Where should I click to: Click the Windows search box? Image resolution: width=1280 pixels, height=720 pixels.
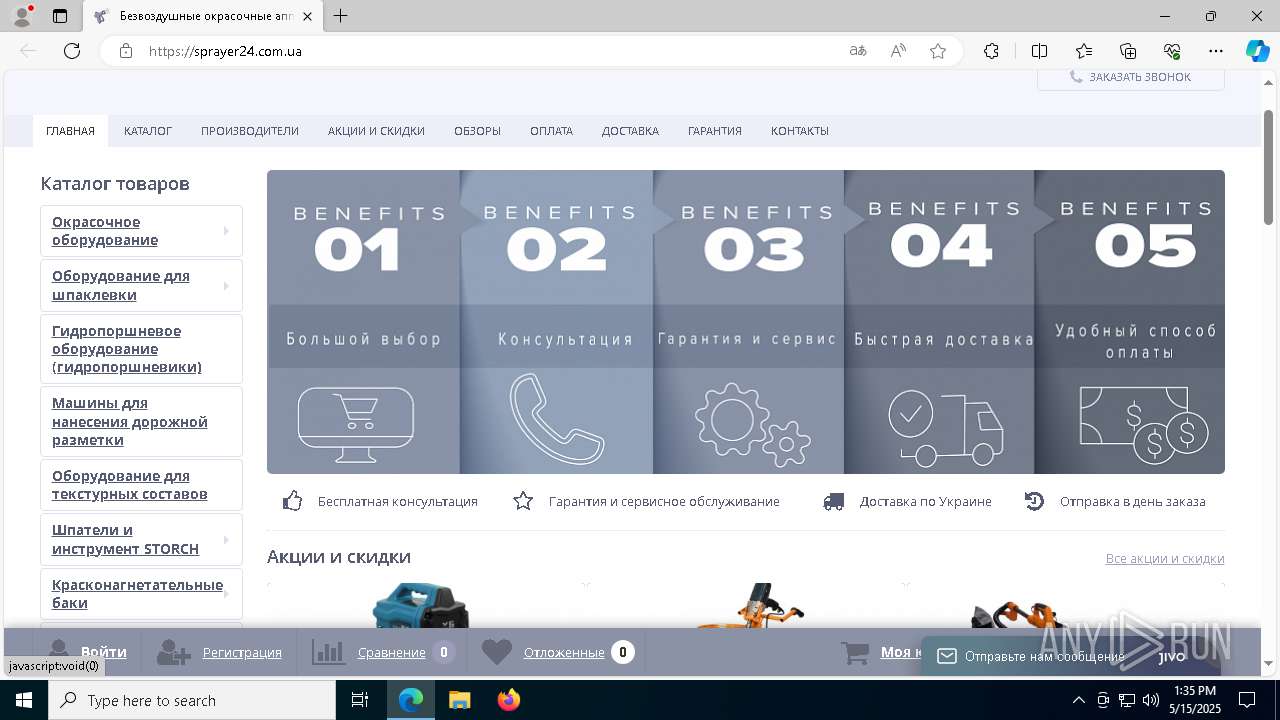[192, 700]
